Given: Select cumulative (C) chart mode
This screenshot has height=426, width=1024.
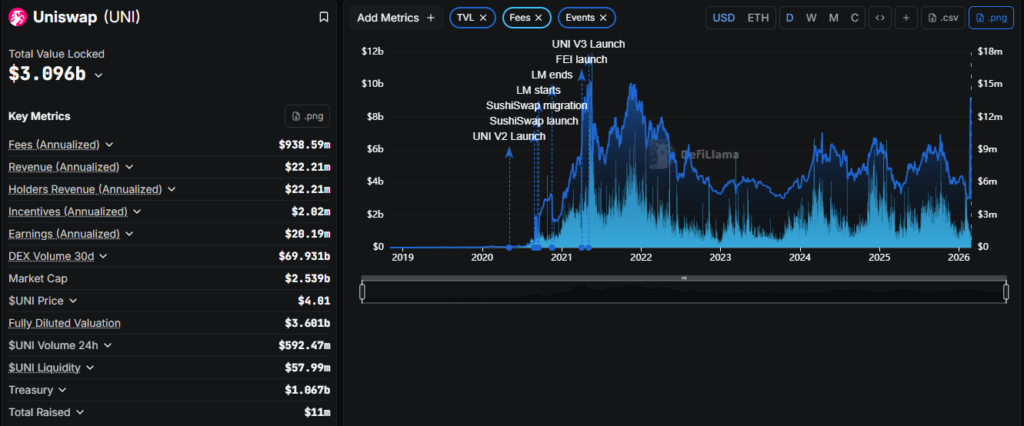Looking at the screenshot, I should [854, 18].
